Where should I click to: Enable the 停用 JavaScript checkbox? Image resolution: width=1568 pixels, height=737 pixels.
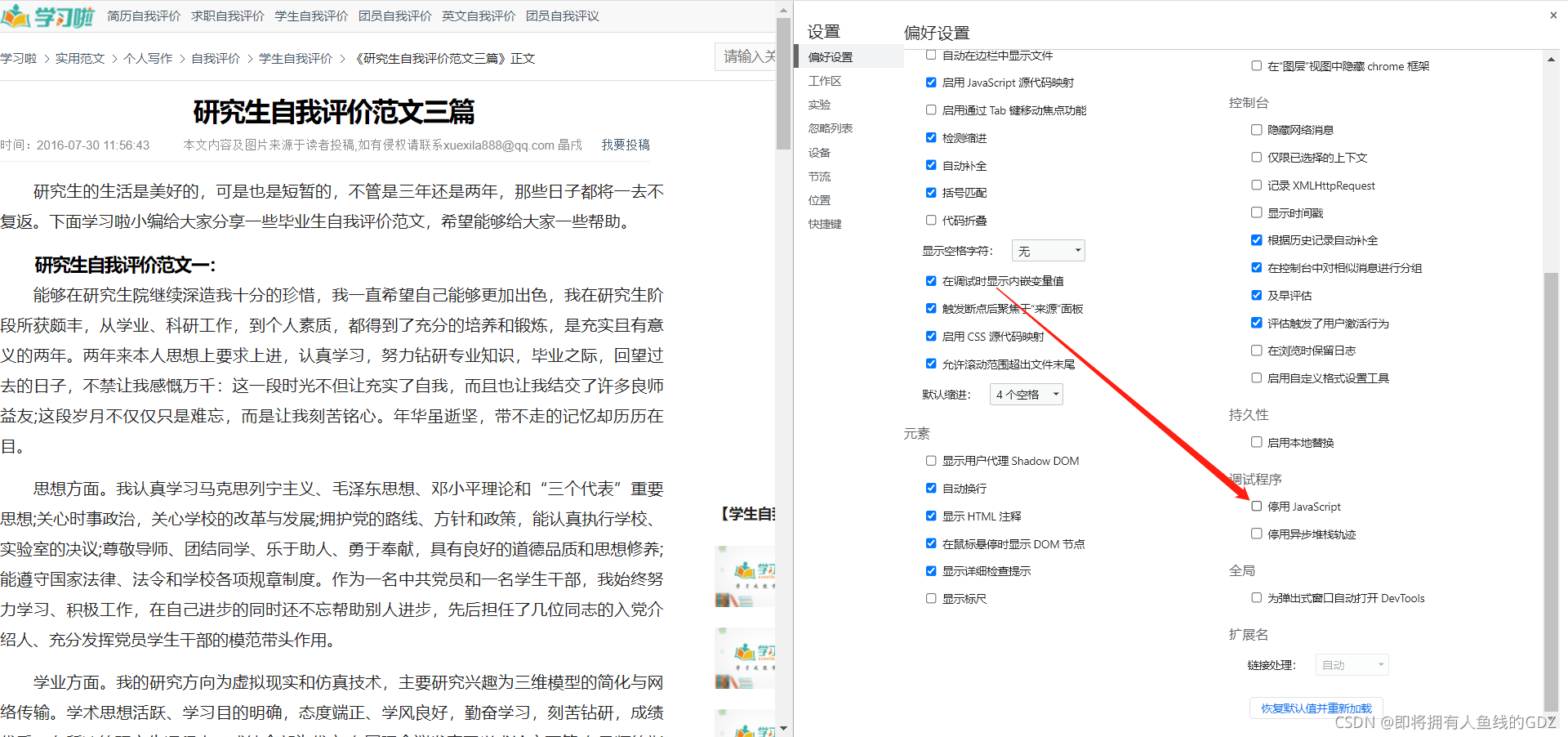click(x=1257, y=507)
